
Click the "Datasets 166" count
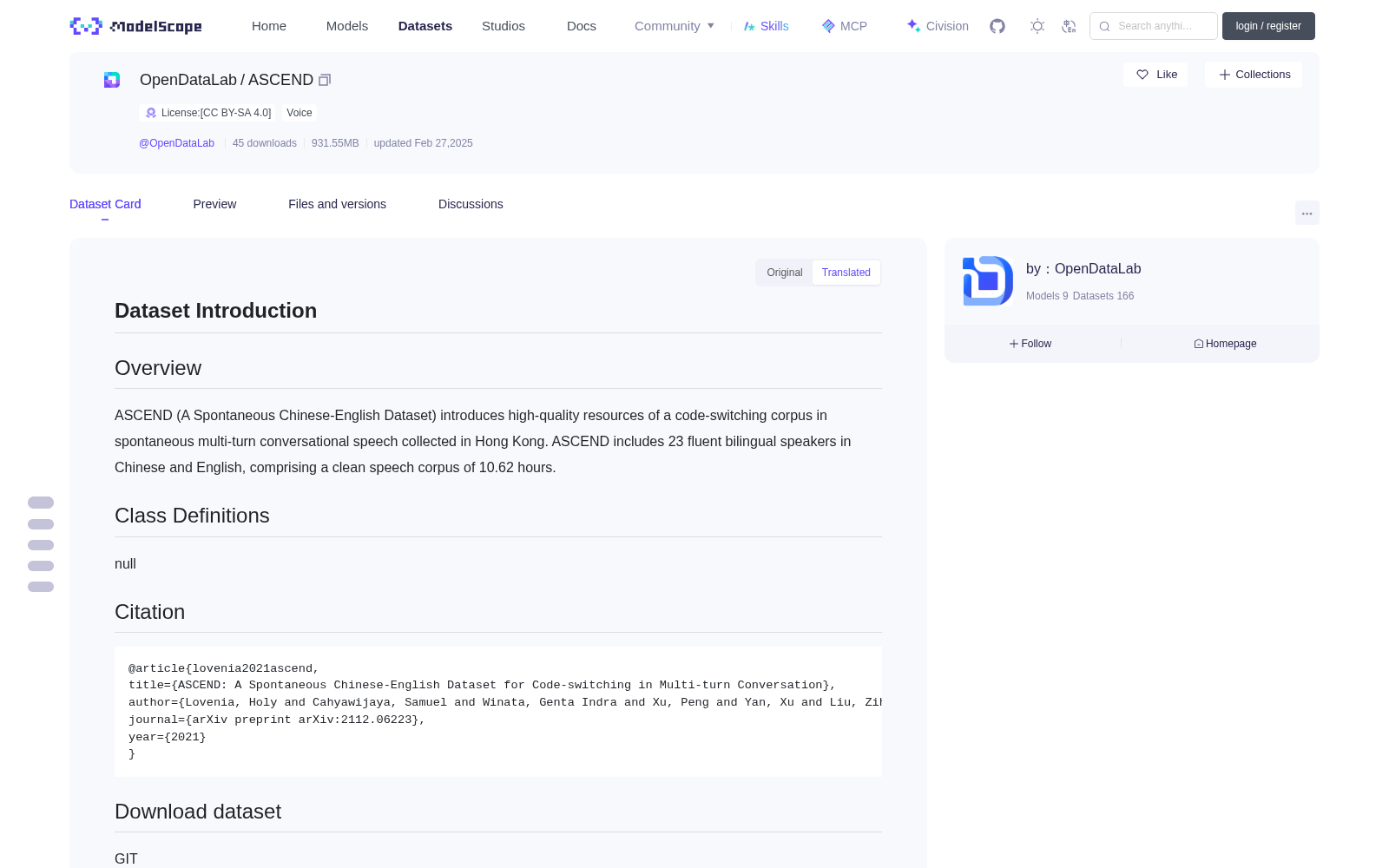tap(1103, 296)
